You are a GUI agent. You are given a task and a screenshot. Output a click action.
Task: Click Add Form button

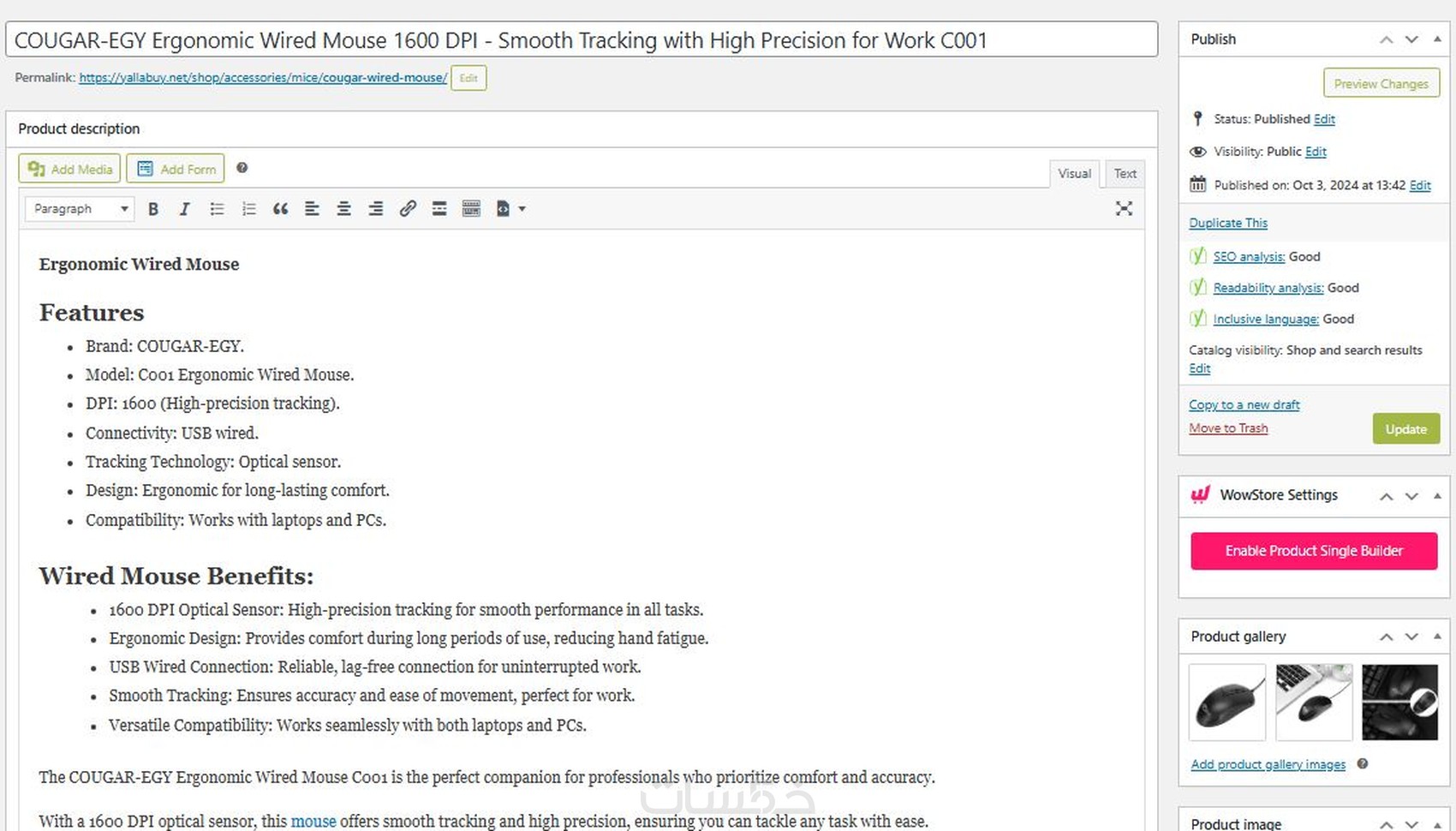pyautogui.click(x=176, y=169)
